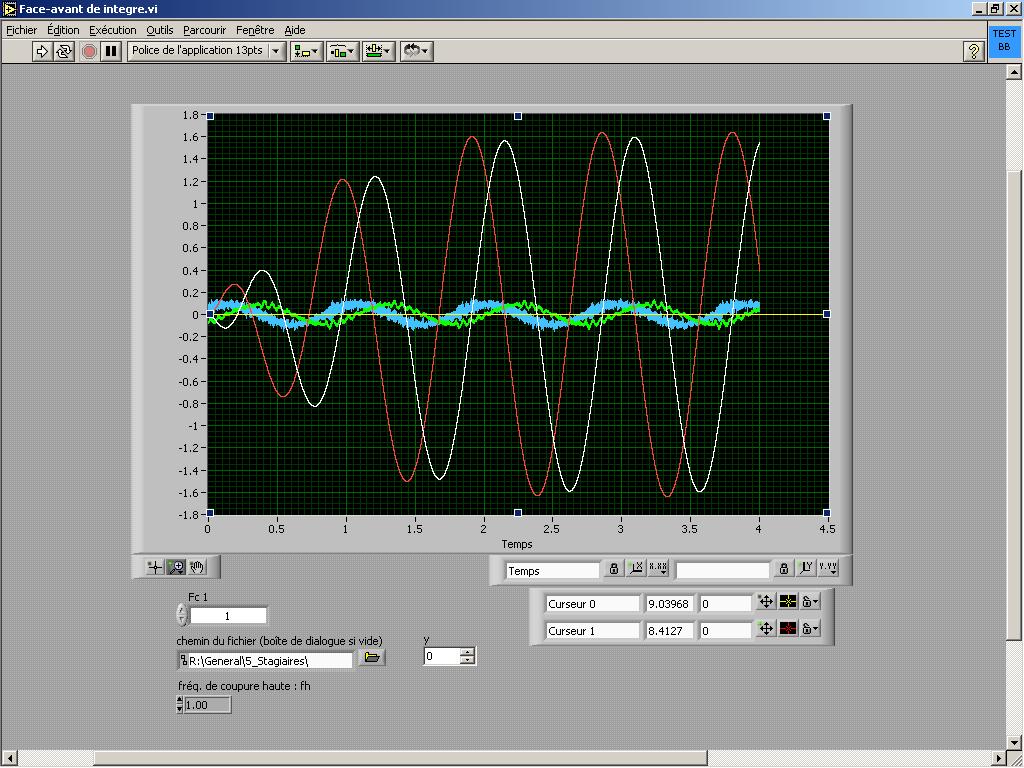Image resolution: width=1024 pixels, height=768 pixels.
Task: Select the graph zoom magnifier tool
Action: click(176, 567)
